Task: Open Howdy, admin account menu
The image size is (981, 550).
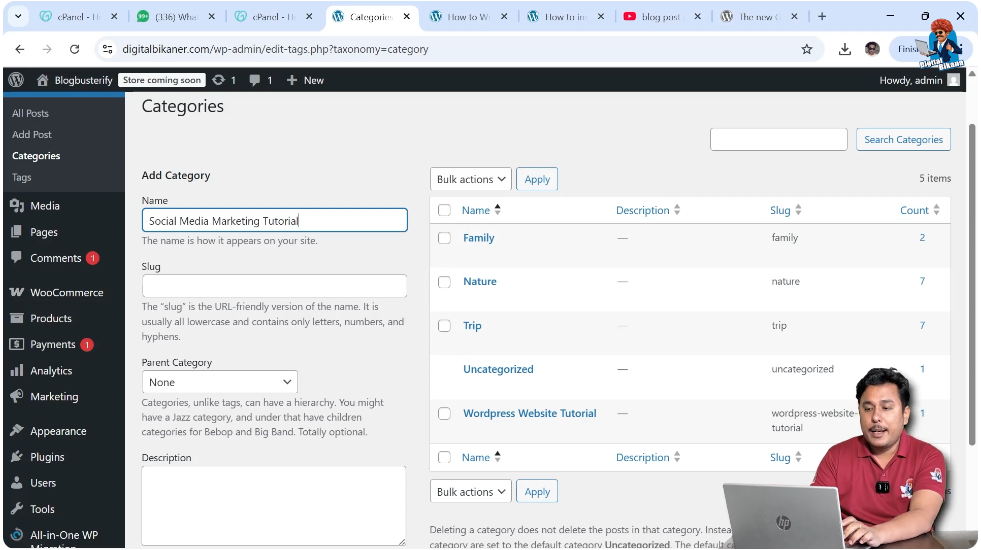Action: [918, 80]
